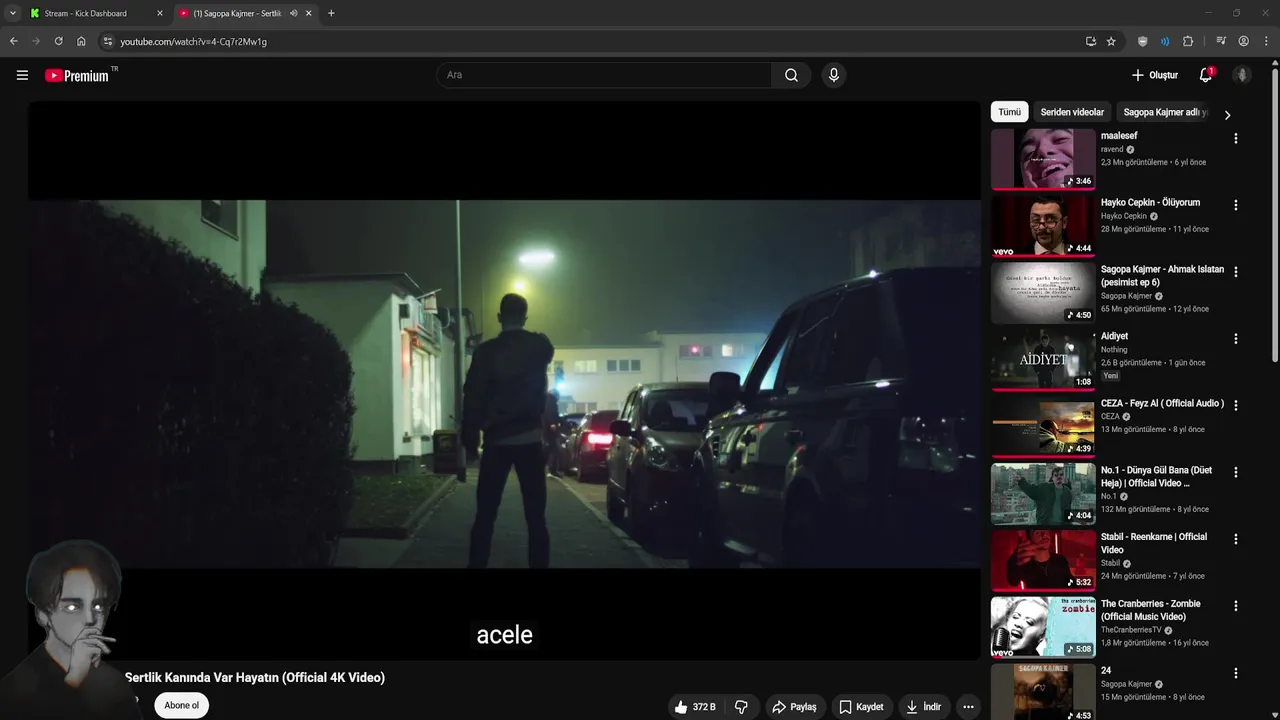Viewport: 1280px width, 720px height.
Task: Open options for Dünya Gül Bana
Action: (1236, 473)
